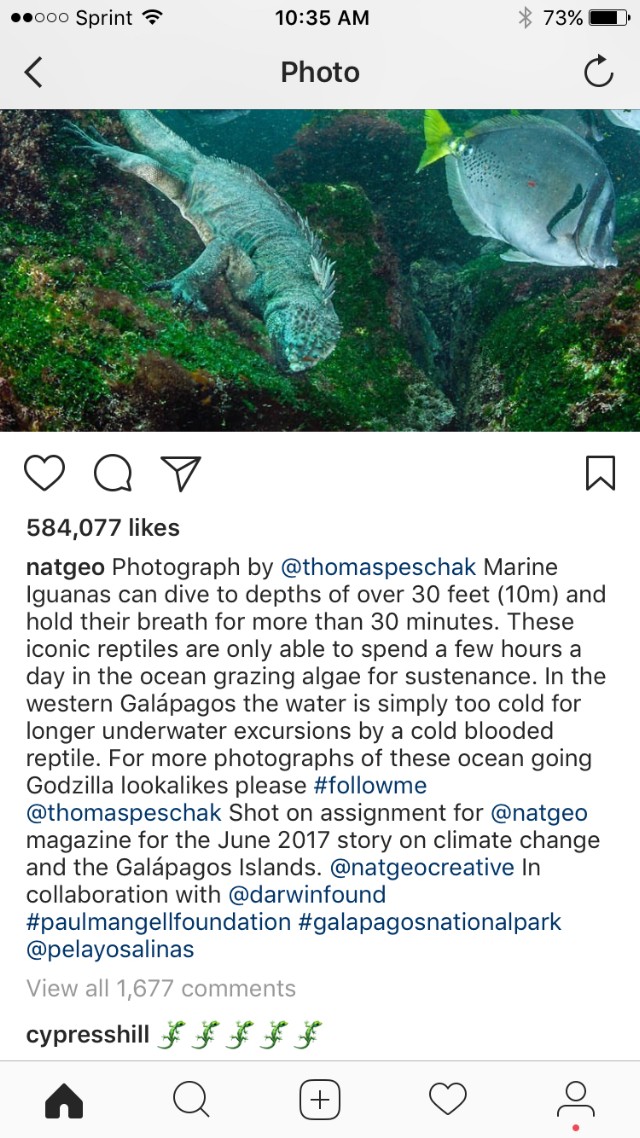Open the Search tab
640x1138 pixels.
[x=191, y=1100]
